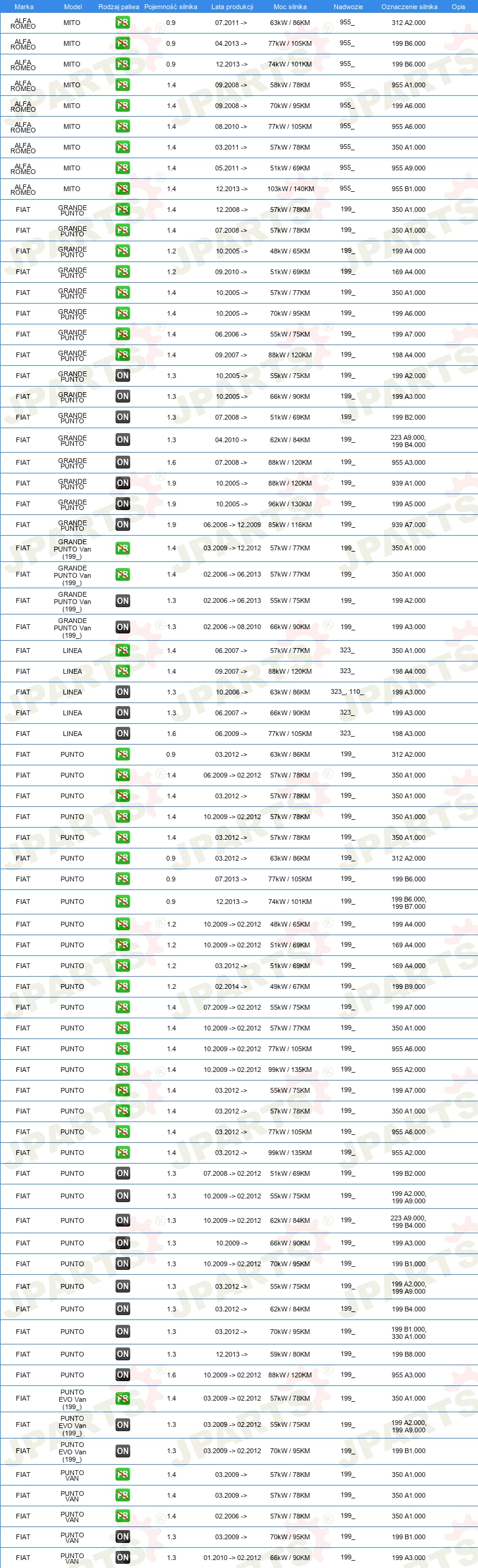Click diesel ON icon for Grande Punto 96kW / 130KM
This screenshot has width=478, height=1568.
pos(122,504)
